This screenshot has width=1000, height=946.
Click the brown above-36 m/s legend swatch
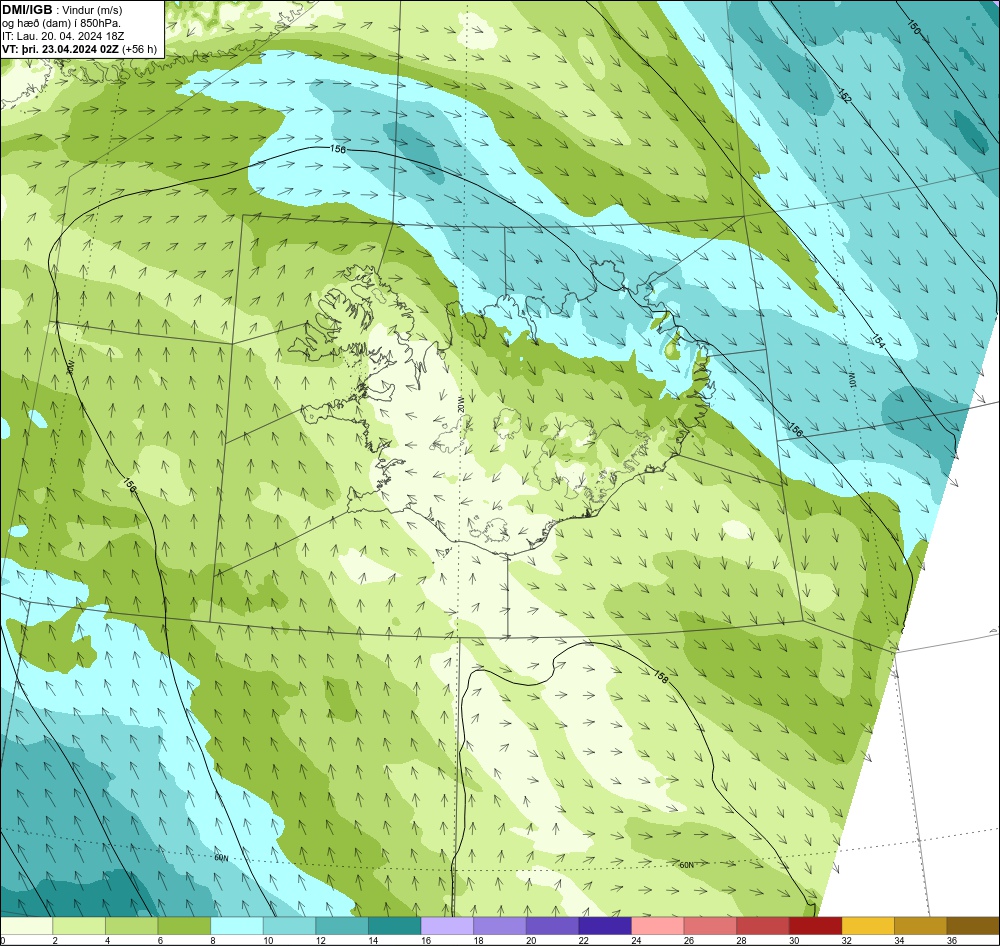tap(973, 926)
